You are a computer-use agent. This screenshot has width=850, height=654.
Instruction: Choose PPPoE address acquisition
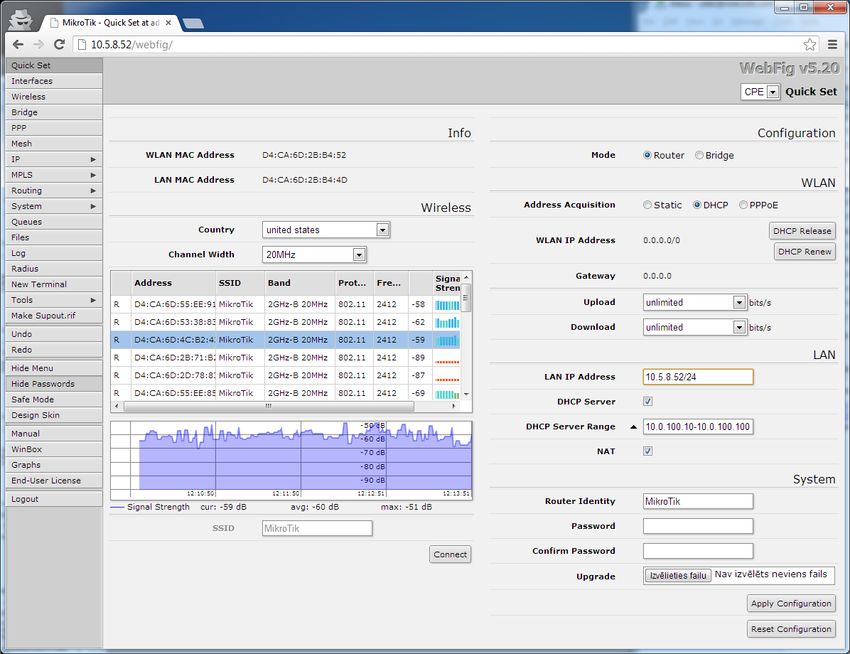[x=743, y=205]
